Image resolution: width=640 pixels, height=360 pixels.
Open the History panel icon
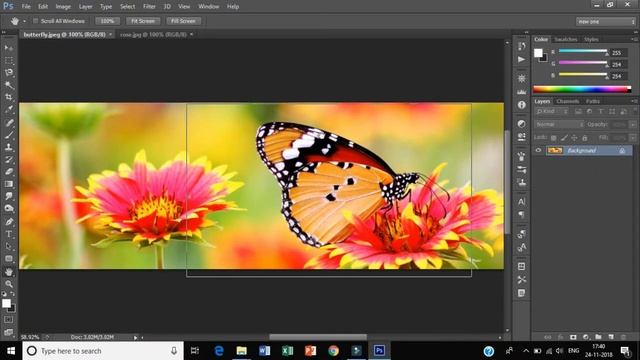point(522,46)
